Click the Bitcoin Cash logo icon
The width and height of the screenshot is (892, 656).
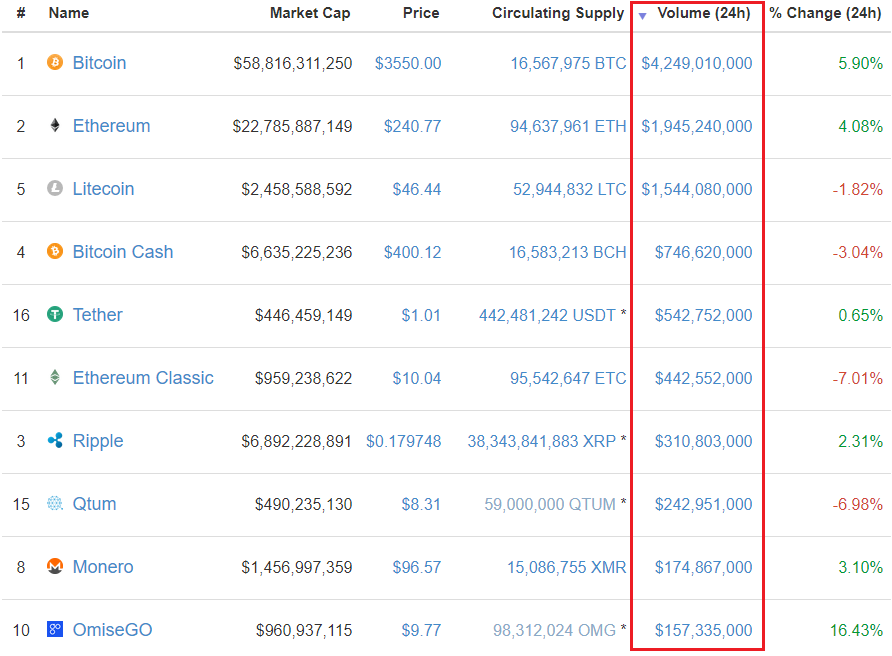pos(55,252)
